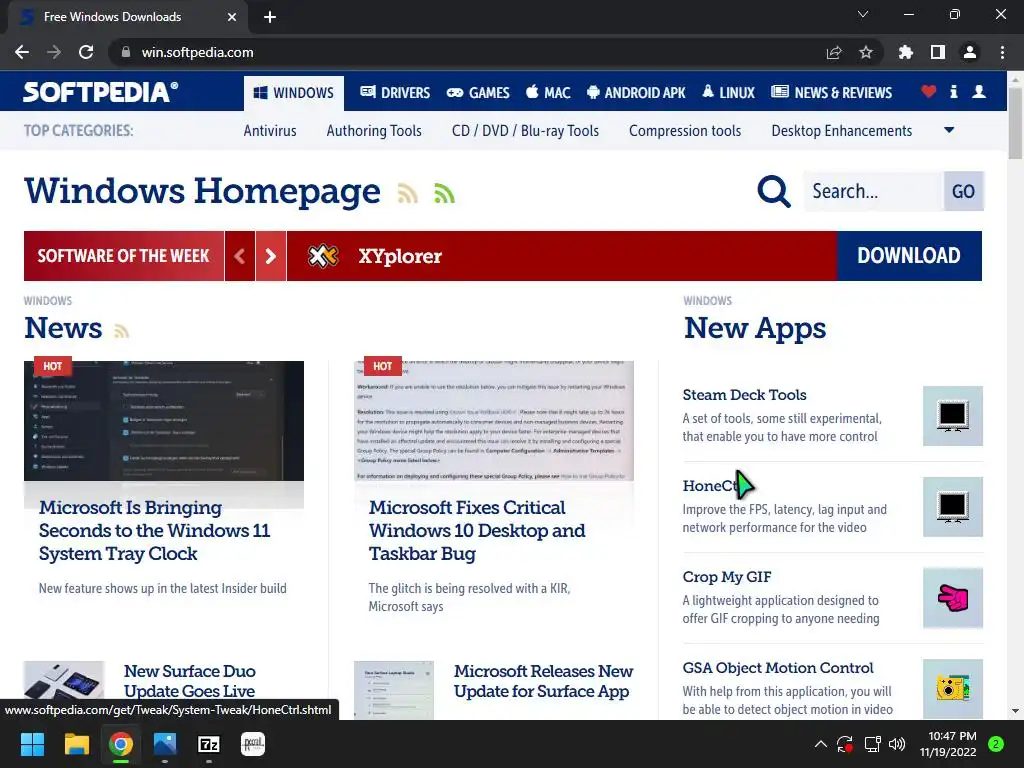Open Antivirus category
Screen dimensions: 1024x768
coord(270,131)
